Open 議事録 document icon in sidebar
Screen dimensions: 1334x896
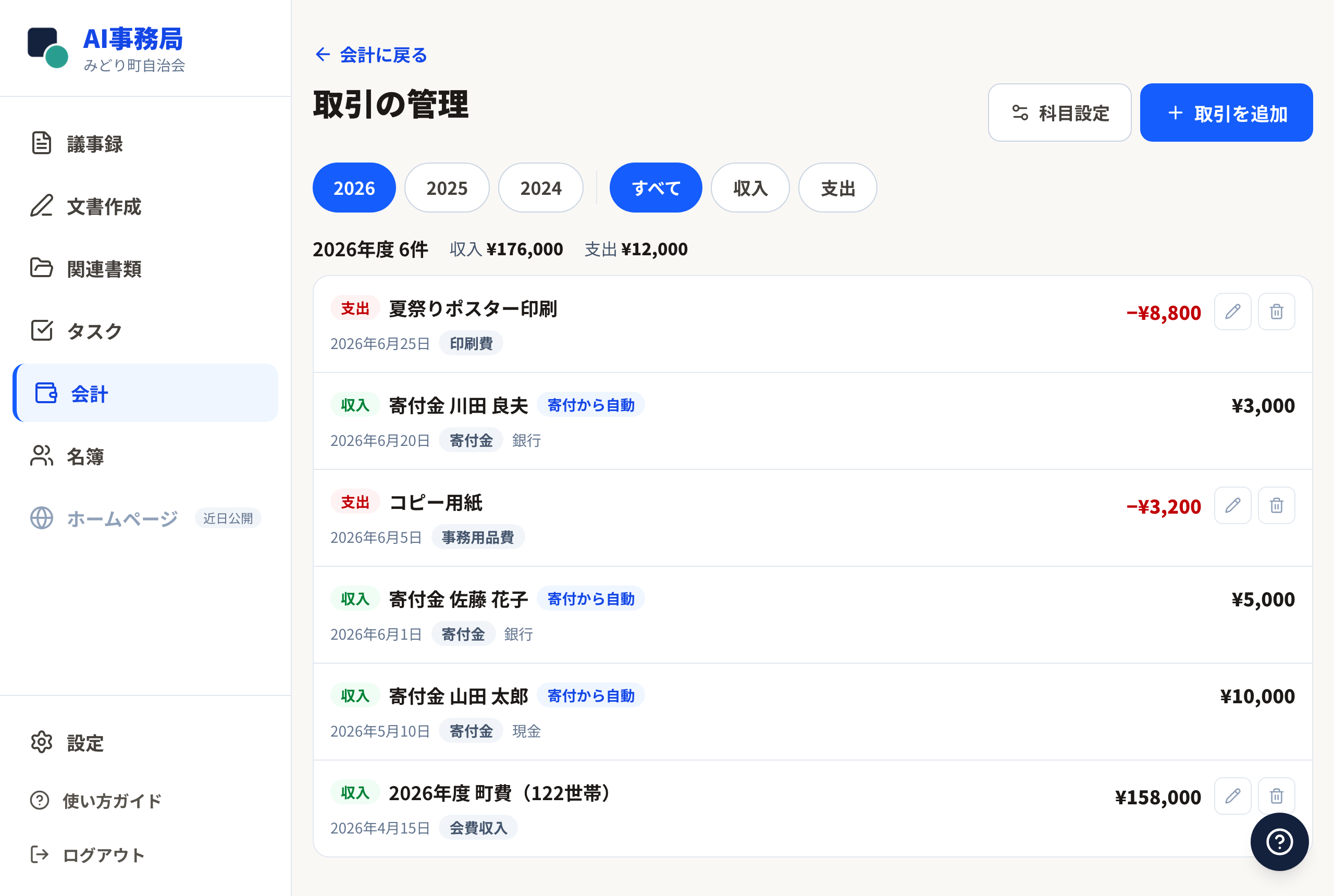pyautogui.click(x=41, y=143)
